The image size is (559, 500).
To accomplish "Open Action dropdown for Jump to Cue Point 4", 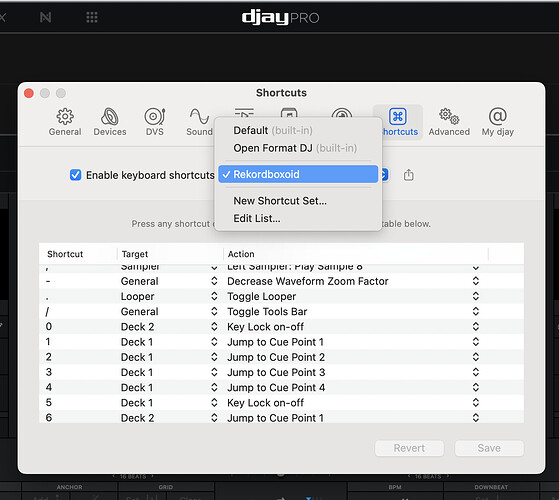I will tap(476, 387).
